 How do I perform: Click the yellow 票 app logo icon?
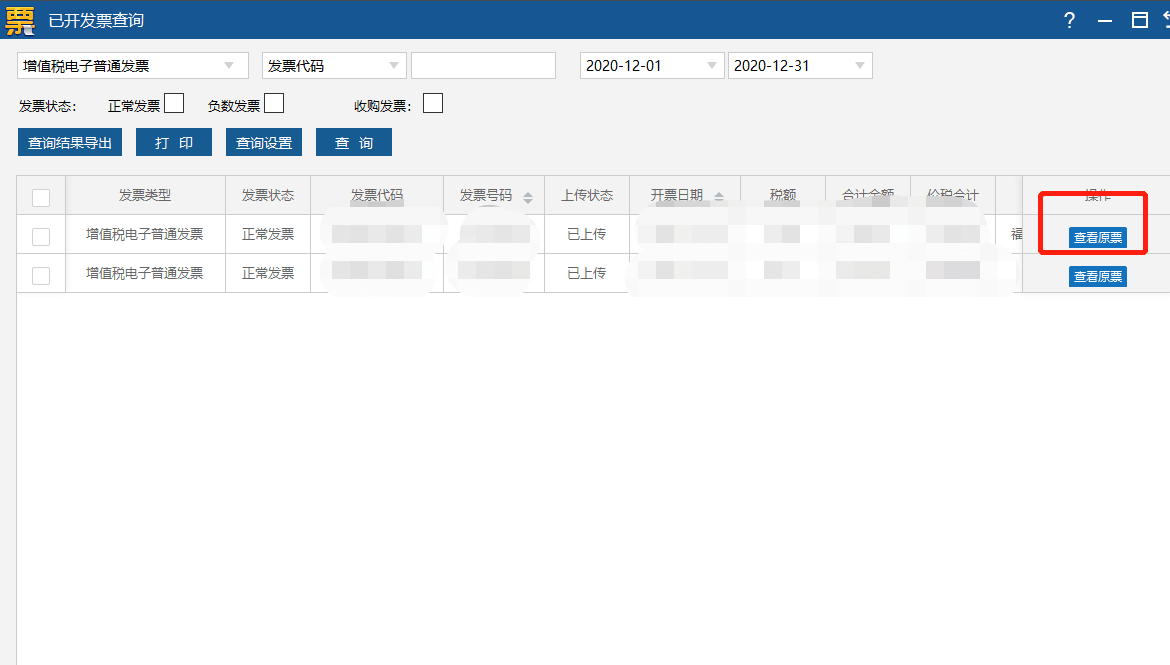20,20
